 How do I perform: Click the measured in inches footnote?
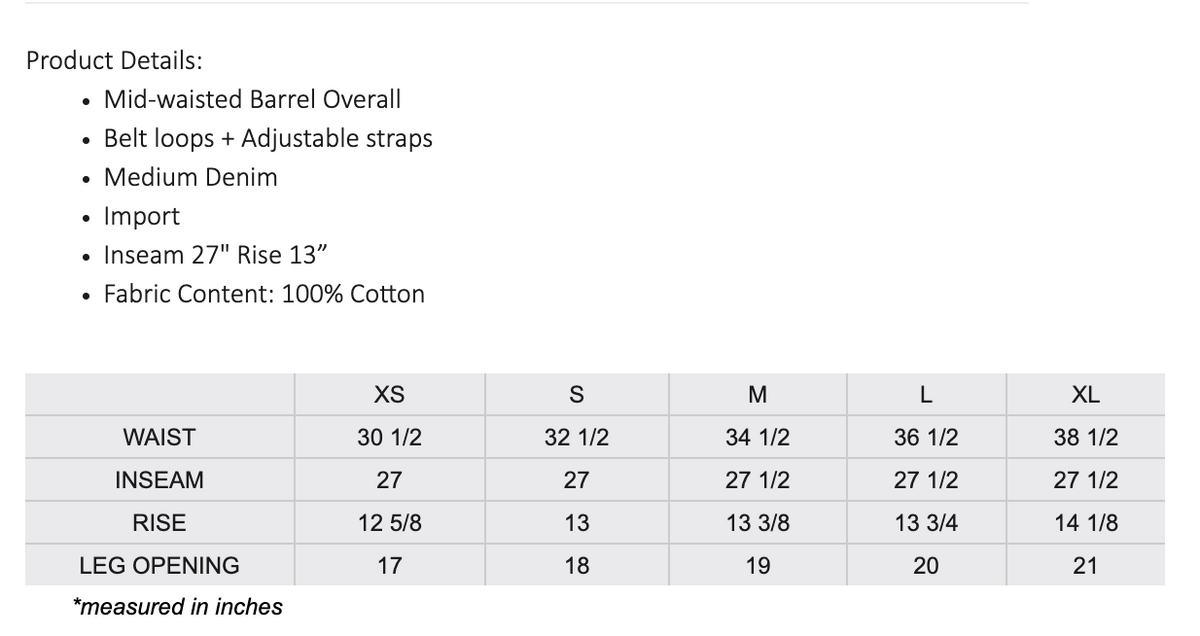pyautogui.click(x=178, y=606)
